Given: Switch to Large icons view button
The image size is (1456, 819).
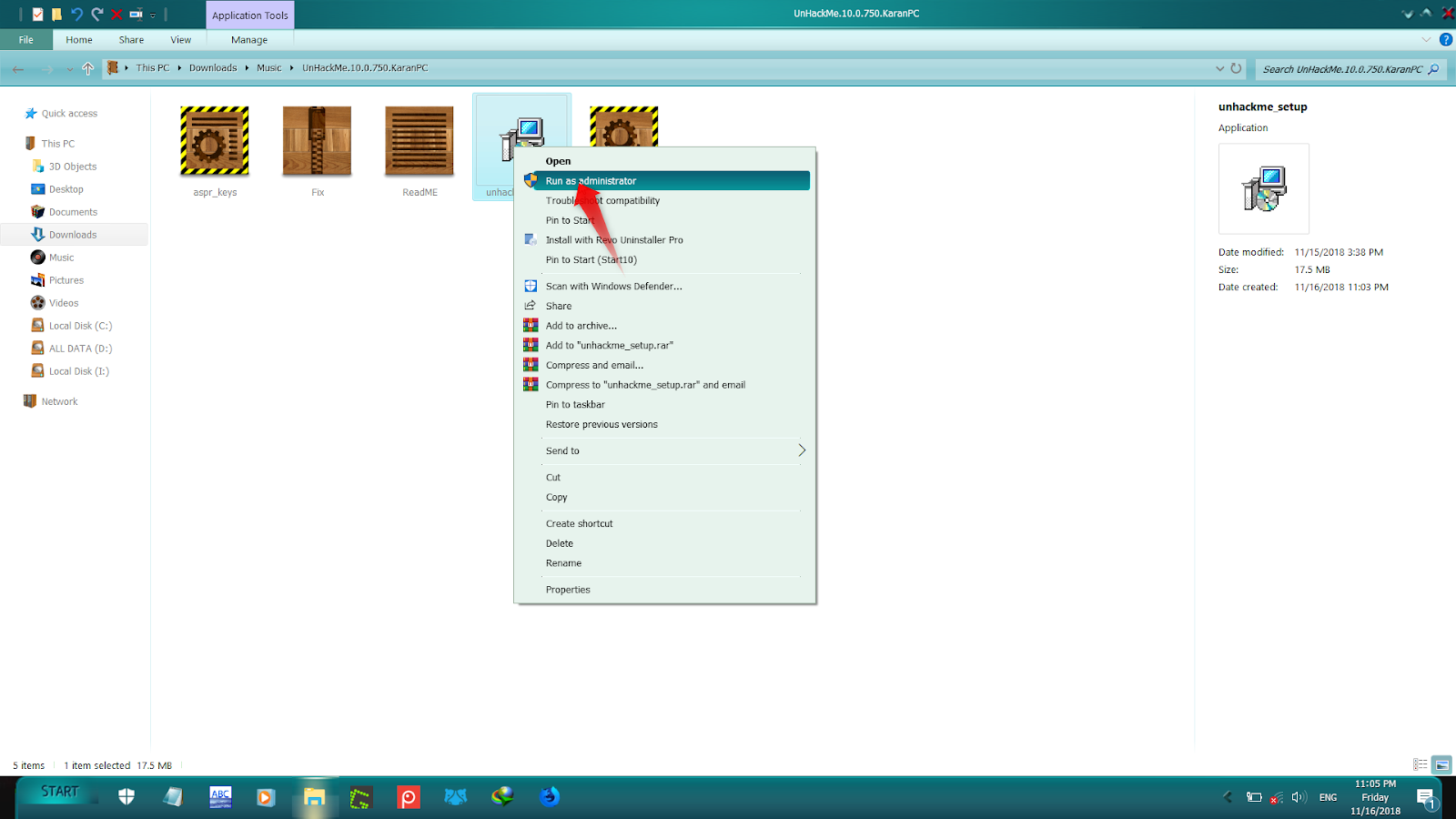Looking at the screenshot, I should (x=1441, y=765).
